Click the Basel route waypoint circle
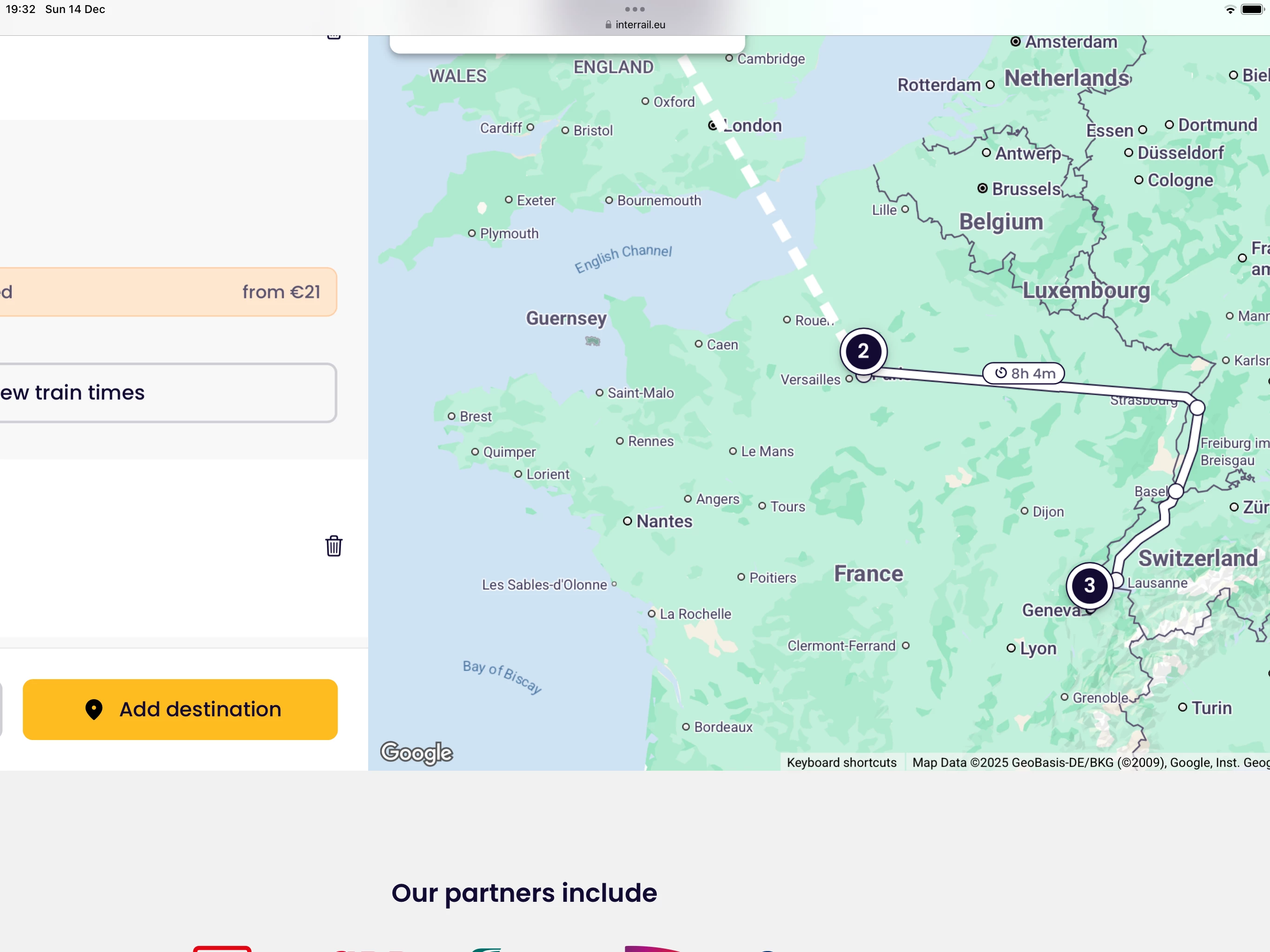Image resolution: width=1270 pixels, height=952 pixels. (x=1176, y=491)
